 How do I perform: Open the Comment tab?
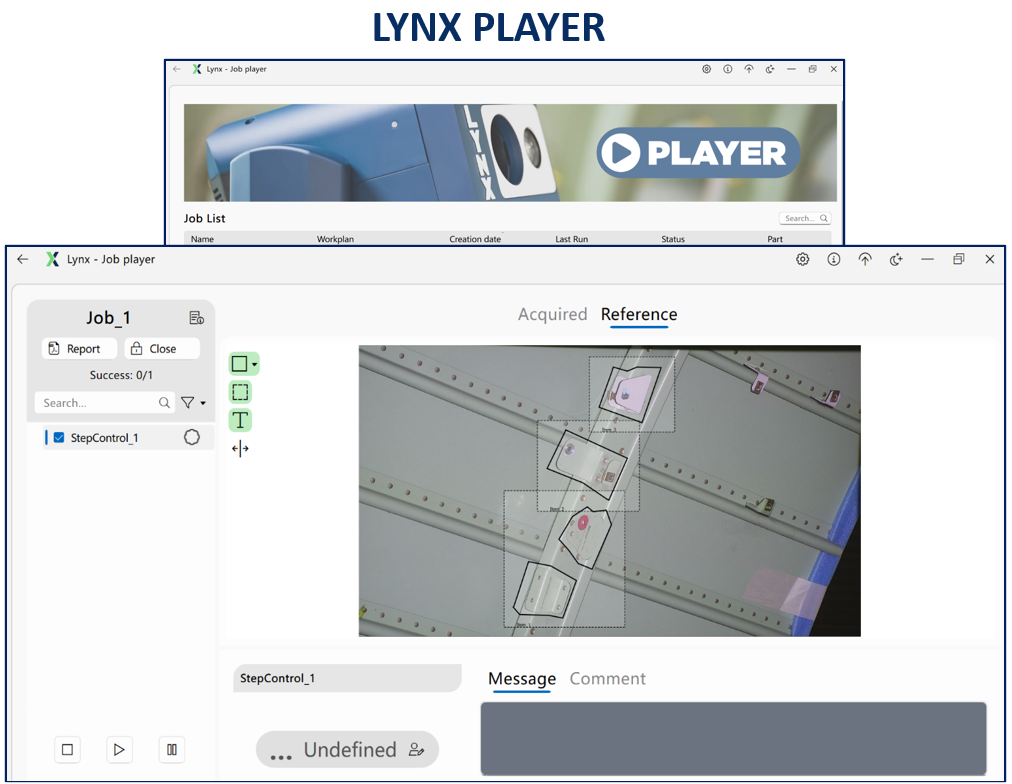[x=607, y=679]
